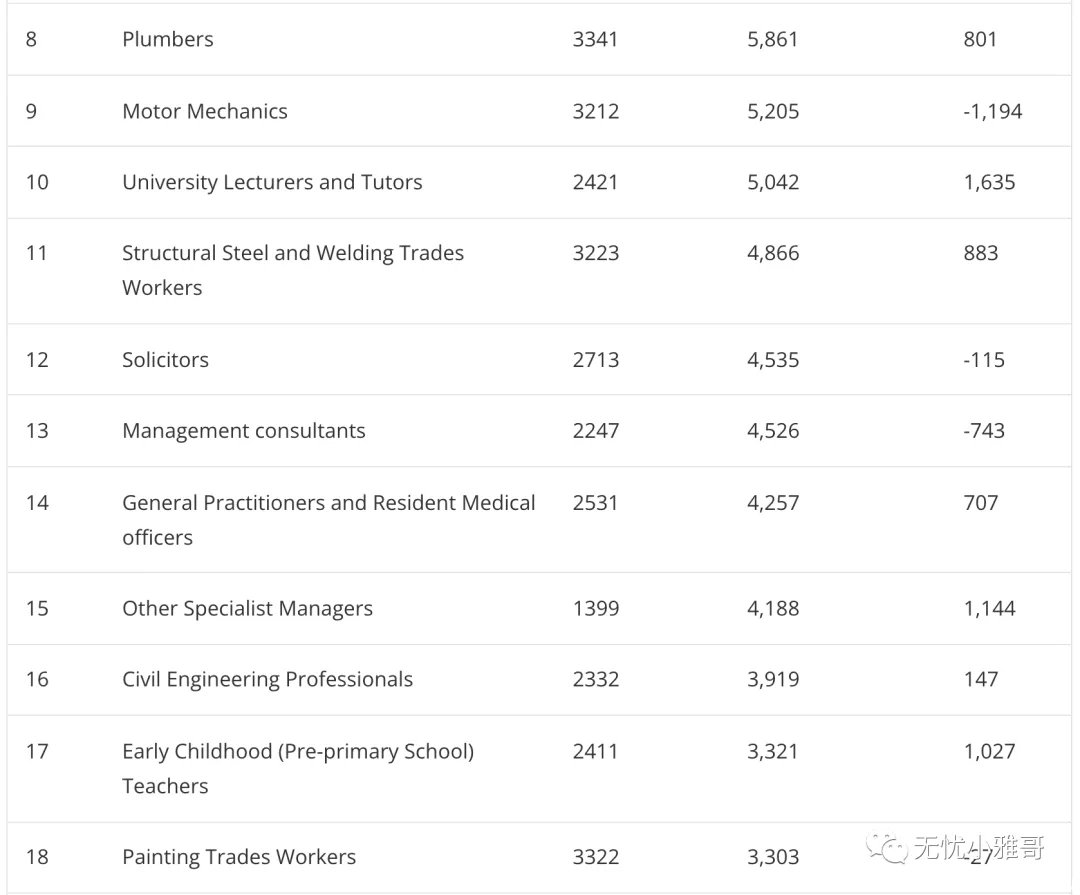Click the 5,205 value for Motor Mechanics
The width and height of the screenshot is (1080, 895).
point(773,112)
